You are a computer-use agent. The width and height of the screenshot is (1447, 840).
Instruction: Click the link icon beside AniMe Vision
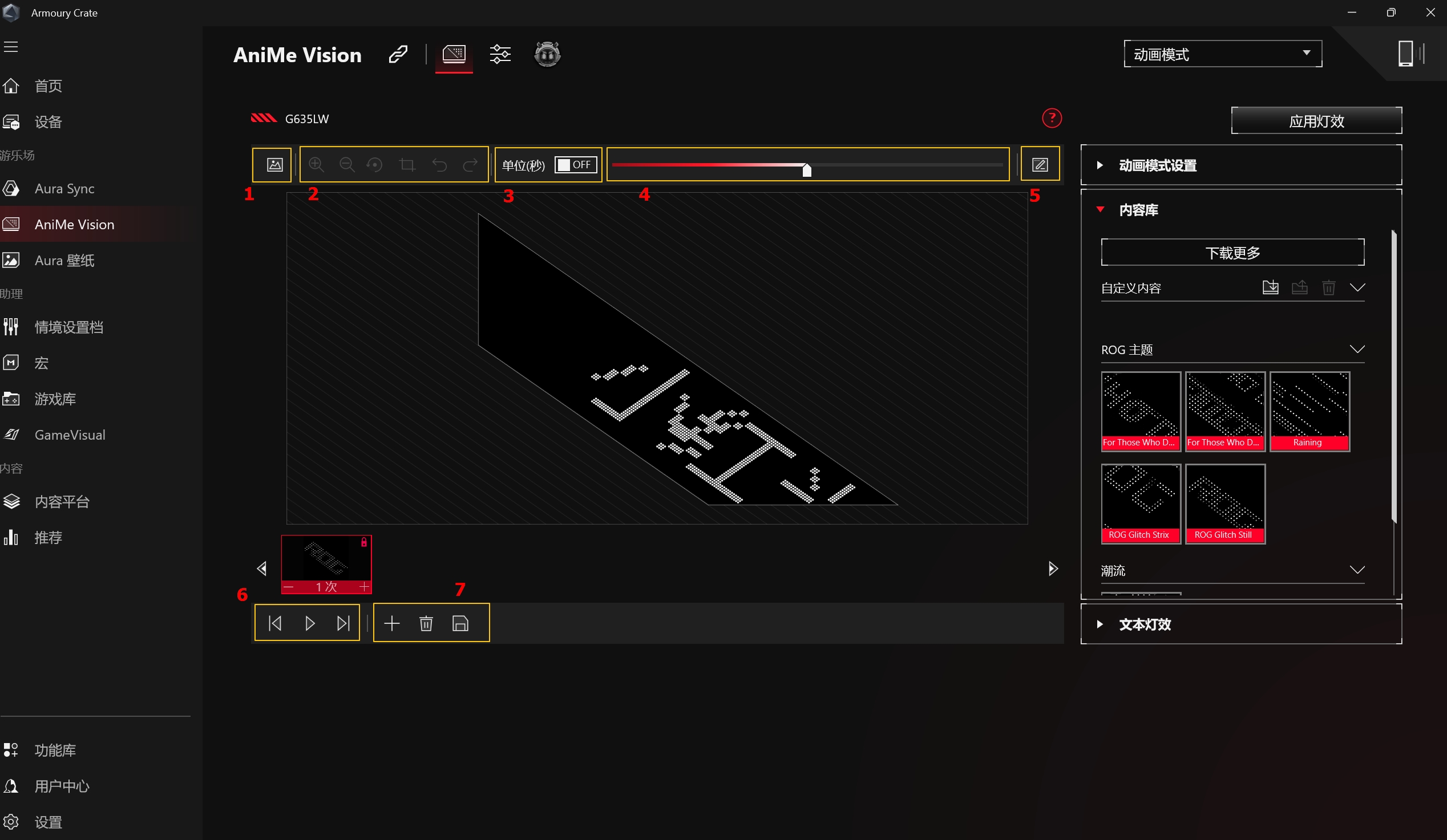(398, 55)
